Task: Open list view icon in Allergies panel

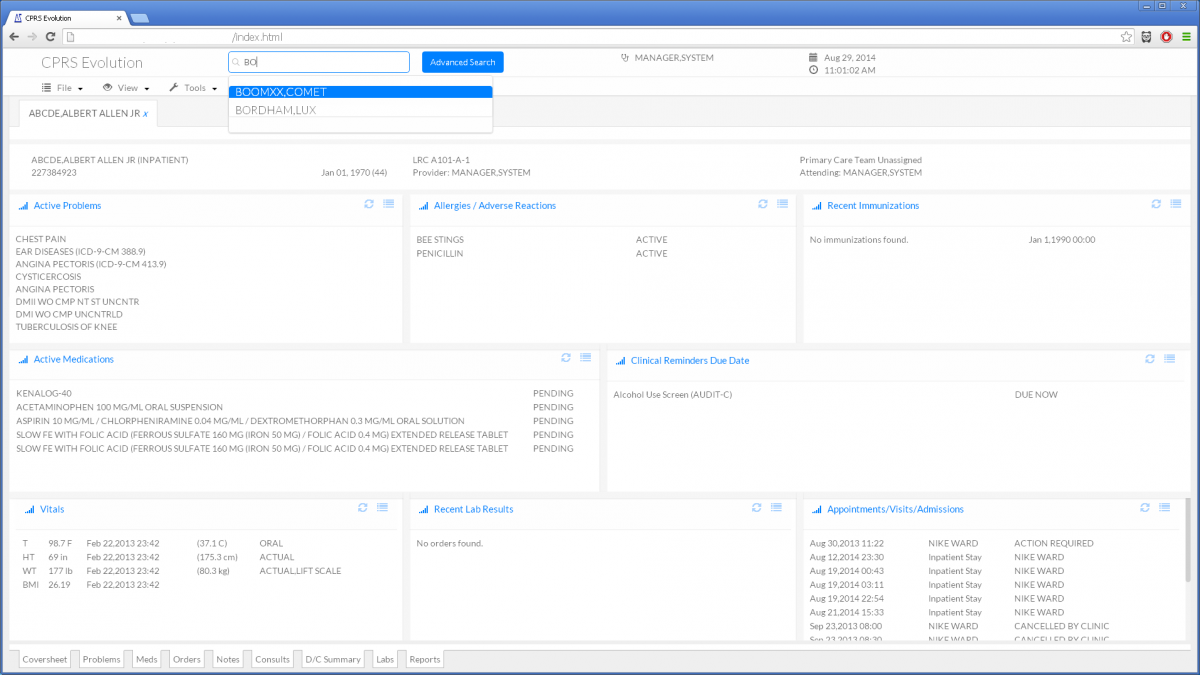Action: pos(782,204)
